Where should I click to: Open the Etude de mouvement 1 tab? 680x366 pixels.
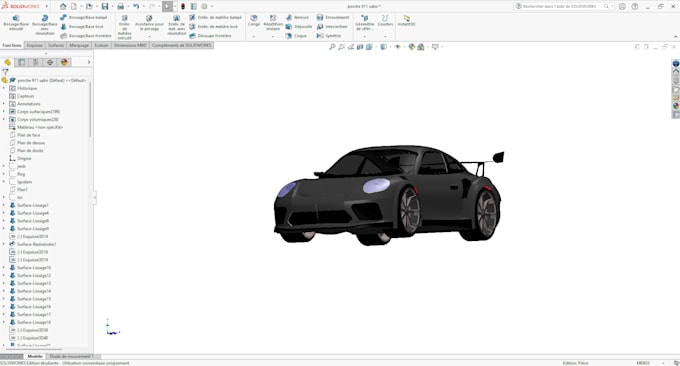click(72, 356)
